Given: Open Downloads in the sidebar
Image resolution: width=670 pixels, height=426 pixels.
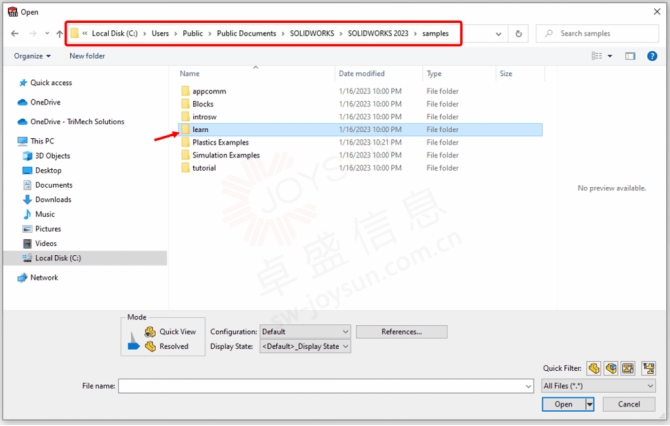Looking at the screenshot, I should click(53, 200).
